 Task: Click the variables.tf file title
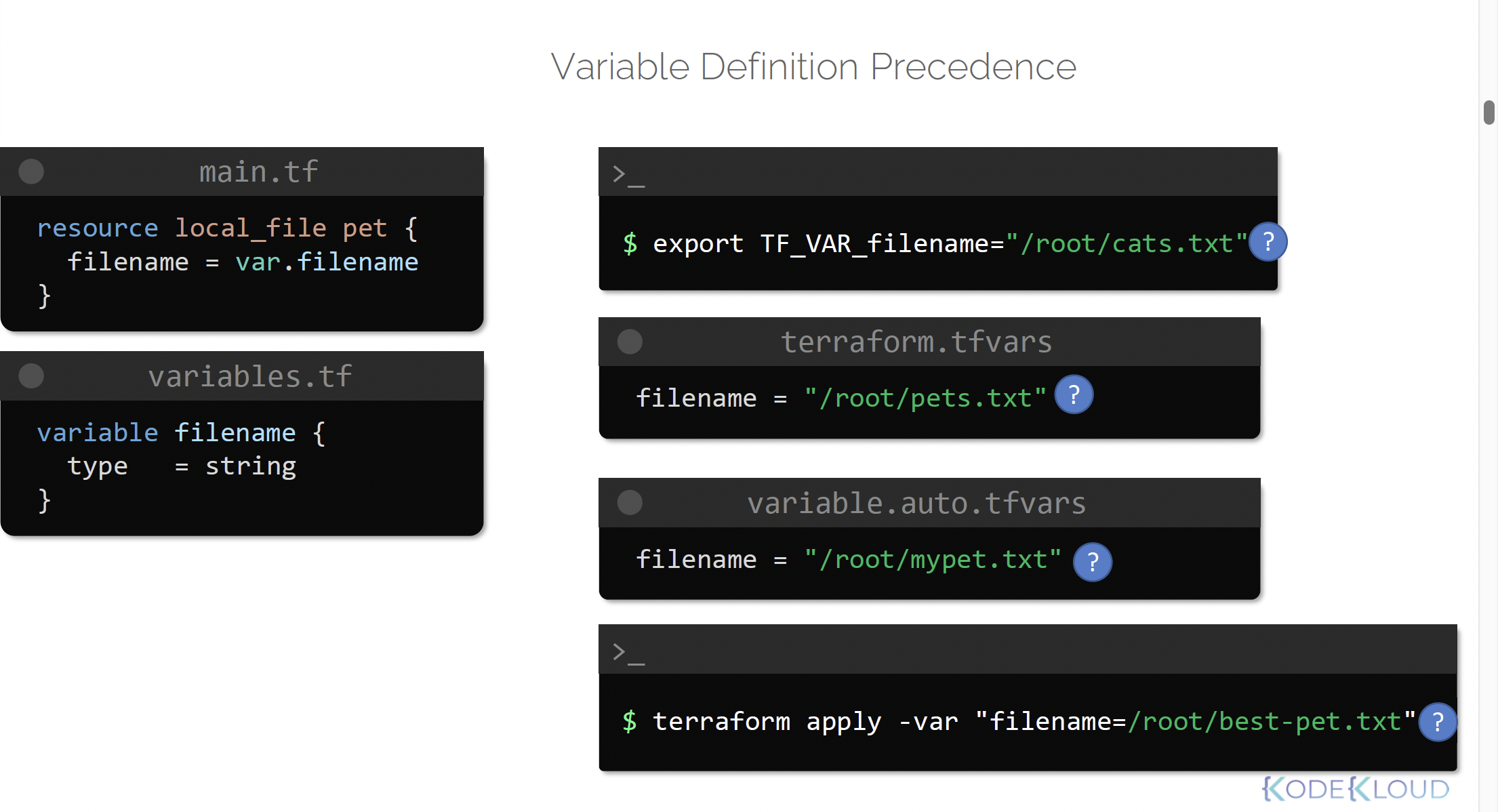(x=250, y=377)
